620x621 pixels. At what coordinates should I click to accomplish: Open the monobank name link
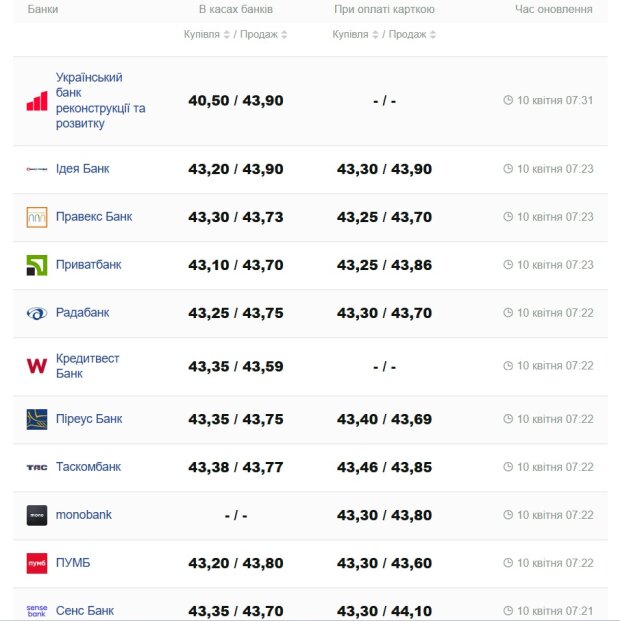point(84,515)
